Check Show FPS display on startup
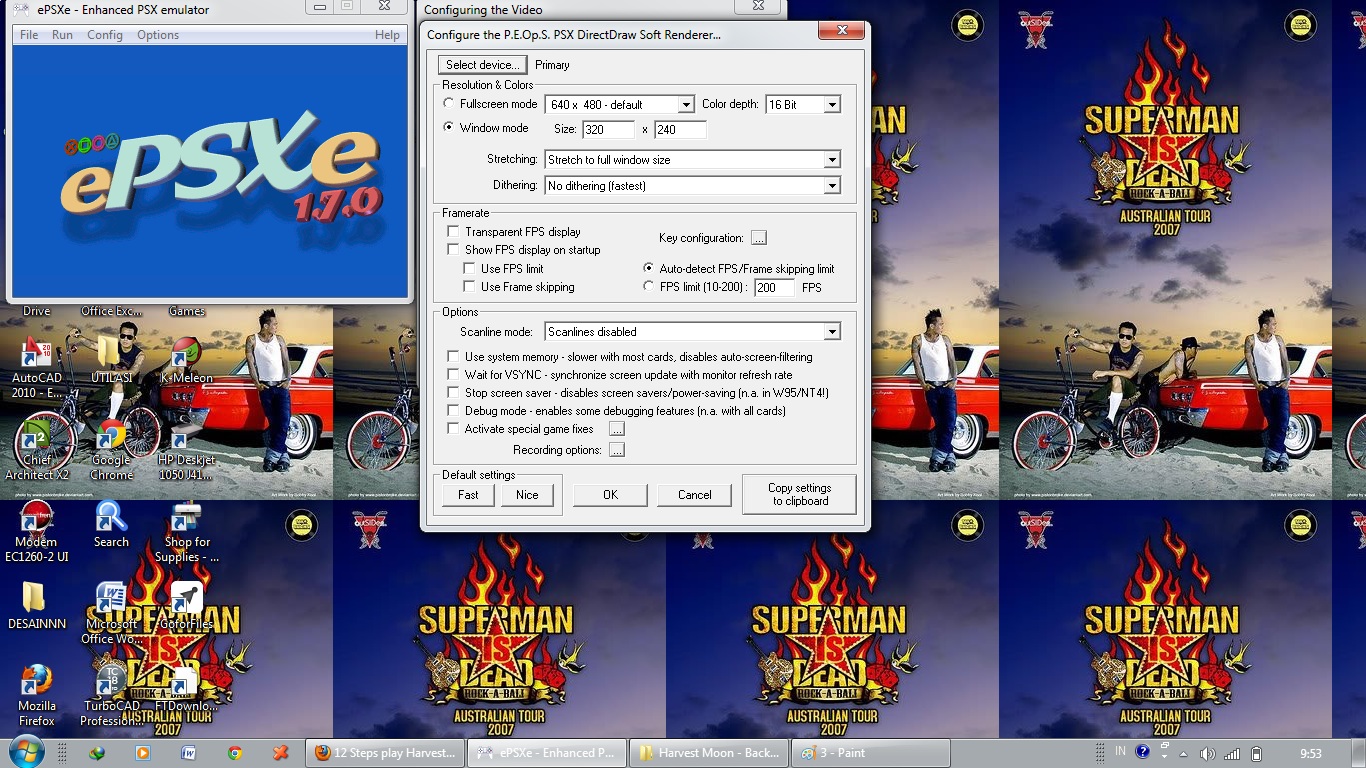The height and width of the screenshot is (768, 1366). click(x=454, y=249)
